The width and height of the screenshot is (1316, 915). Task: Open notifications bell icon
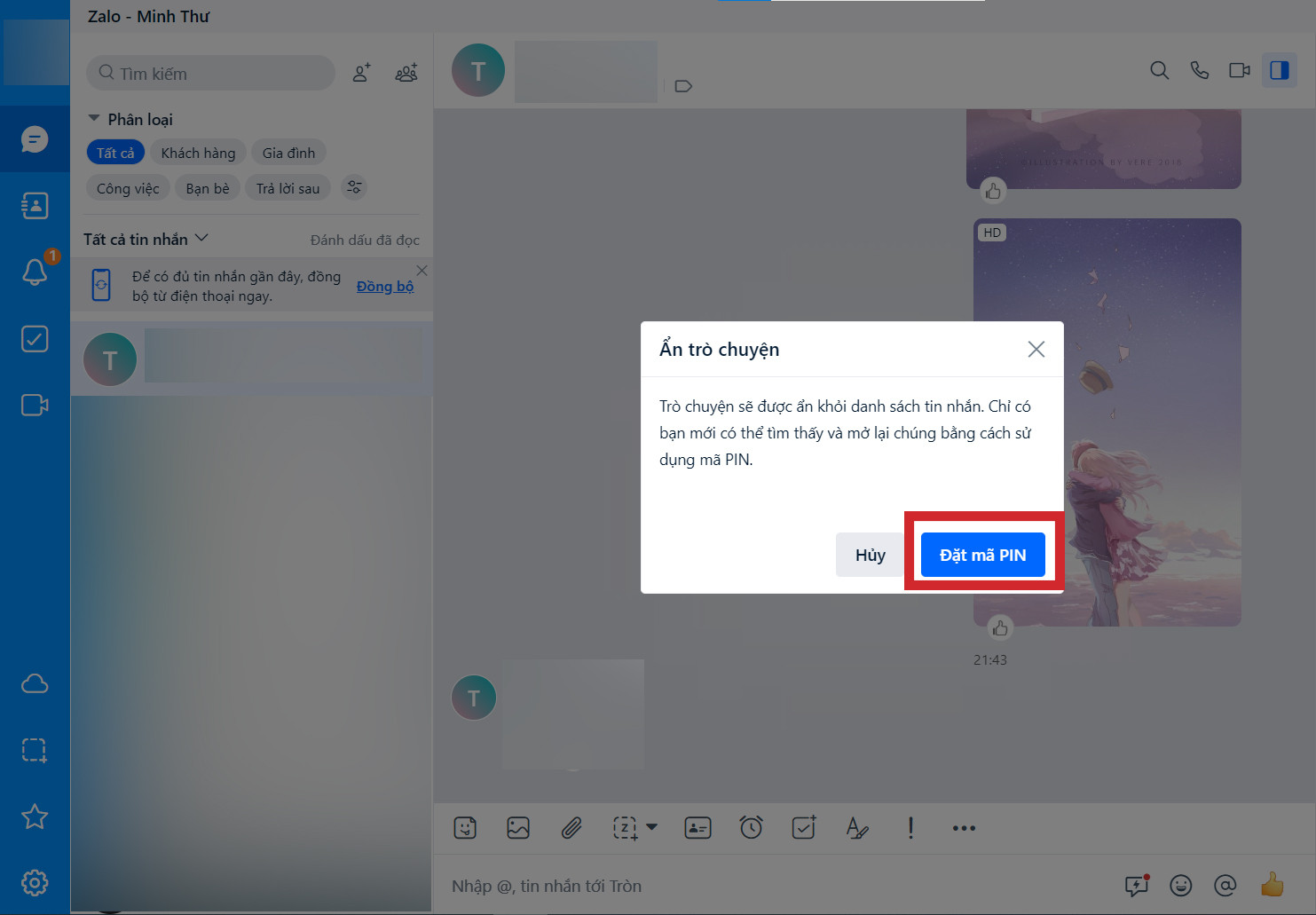coord(35,272)
